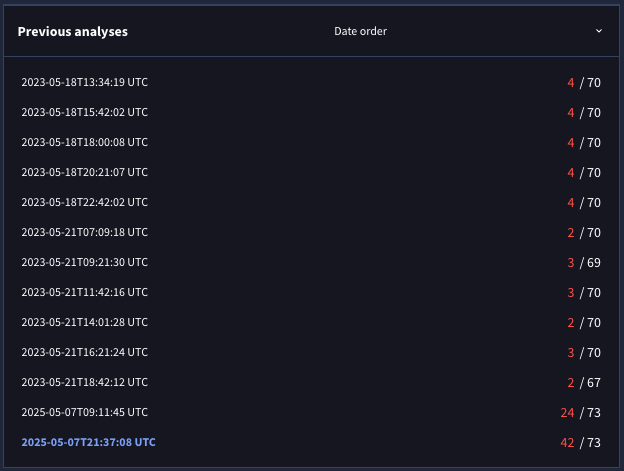Click the 42 / 73 detection score
The width and height of the screenshot is (624, 471).
(x=580, y=443)
